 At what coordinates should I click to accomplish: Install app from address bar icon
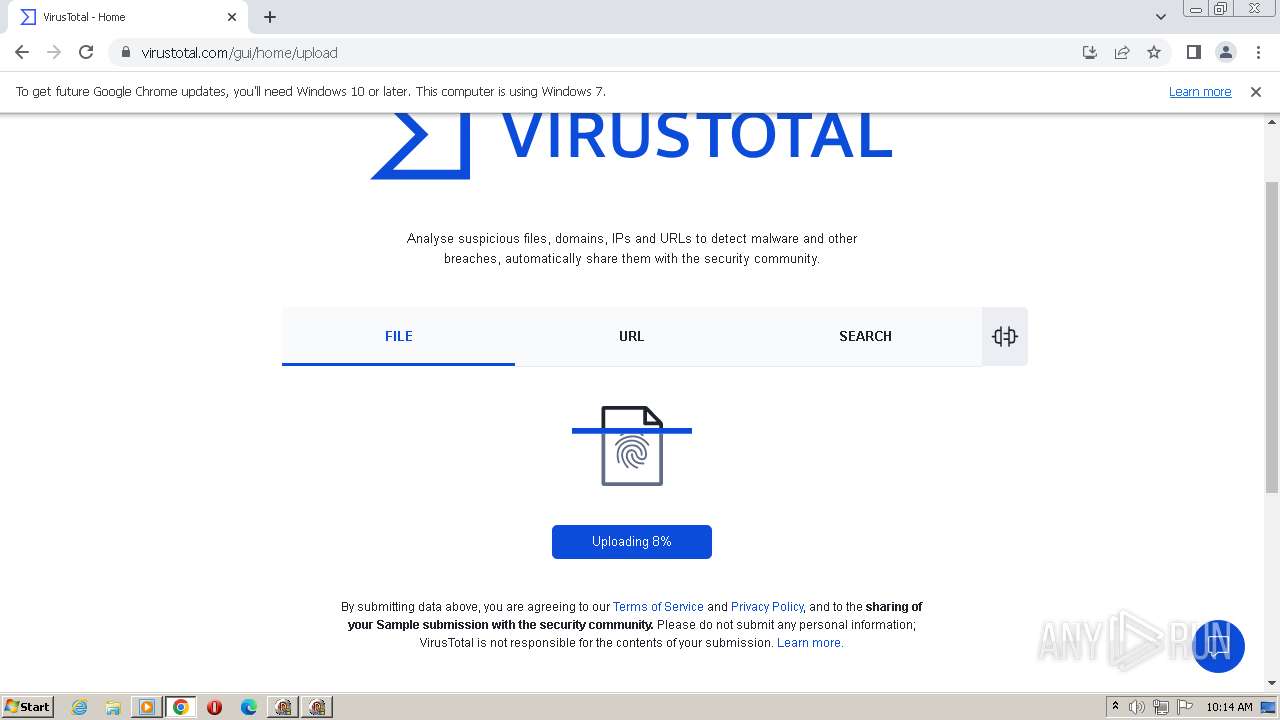click(x=1090, y=52)
